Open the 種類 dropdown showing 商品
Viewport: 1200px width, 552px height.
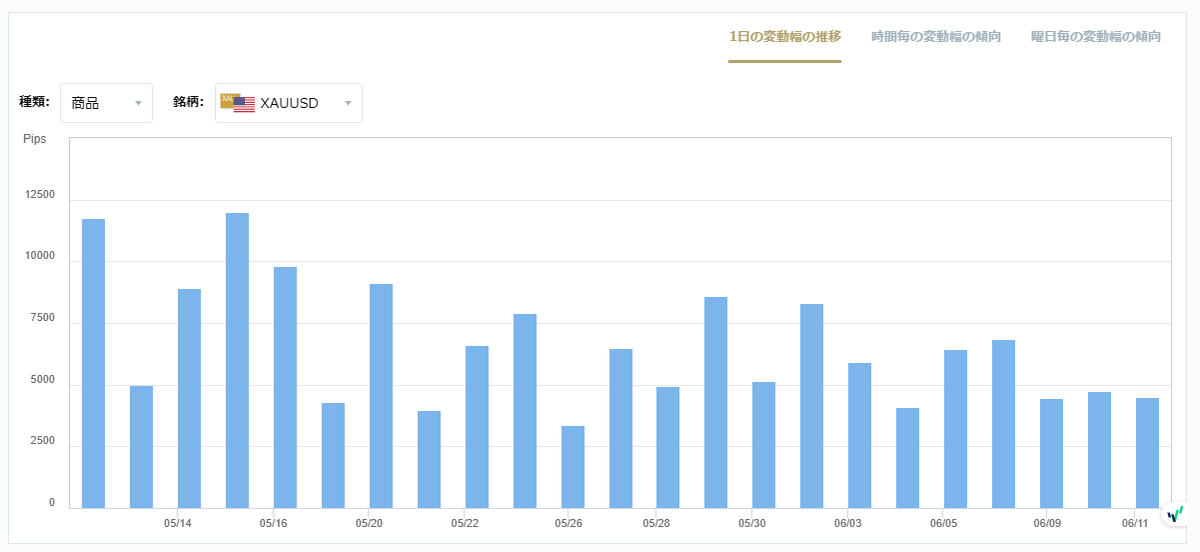pos(106,103)
